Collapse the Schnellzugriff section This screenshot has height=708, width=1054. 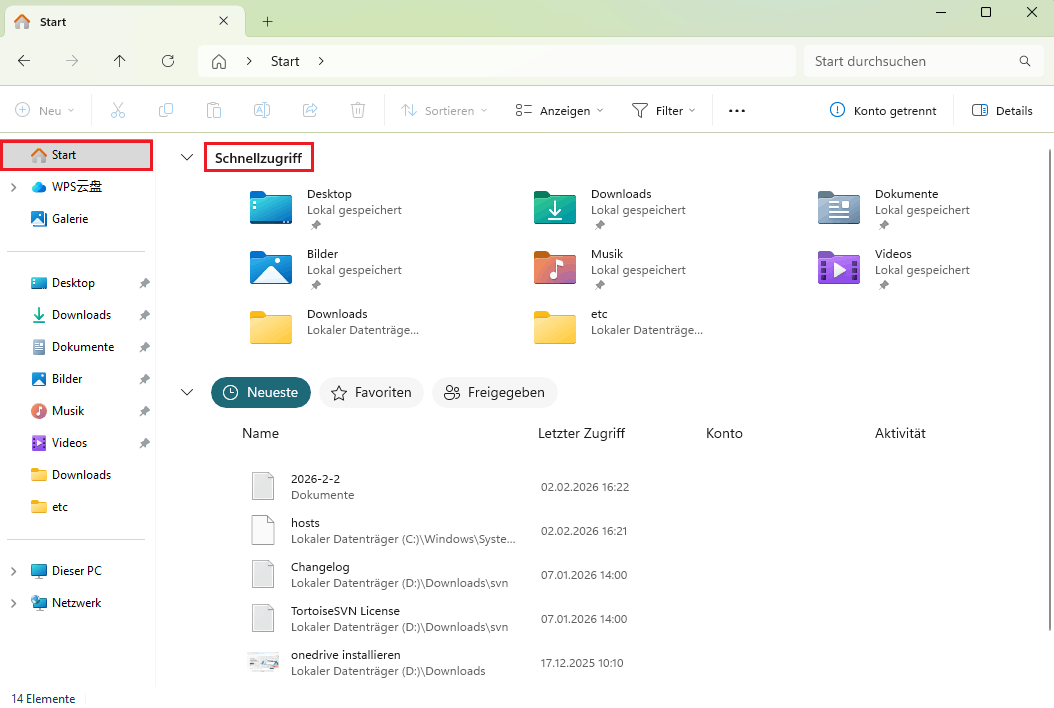tap(186, 158)
